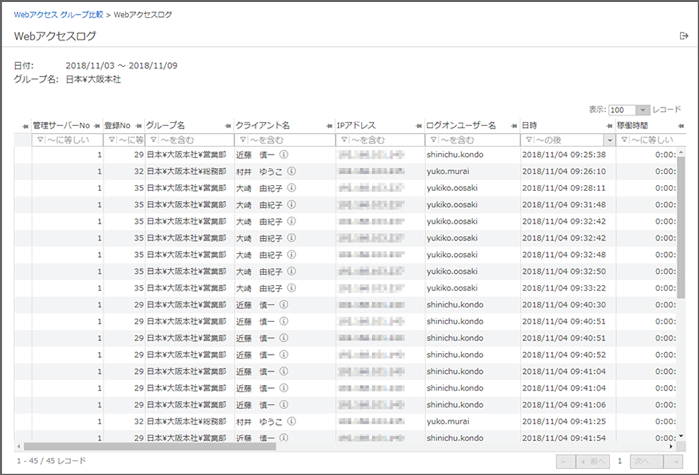Image resolution: width=699 pixels, height=475 pixels.
Task: Click info icon in the 09:33:22 row
Action: (292, 288)
